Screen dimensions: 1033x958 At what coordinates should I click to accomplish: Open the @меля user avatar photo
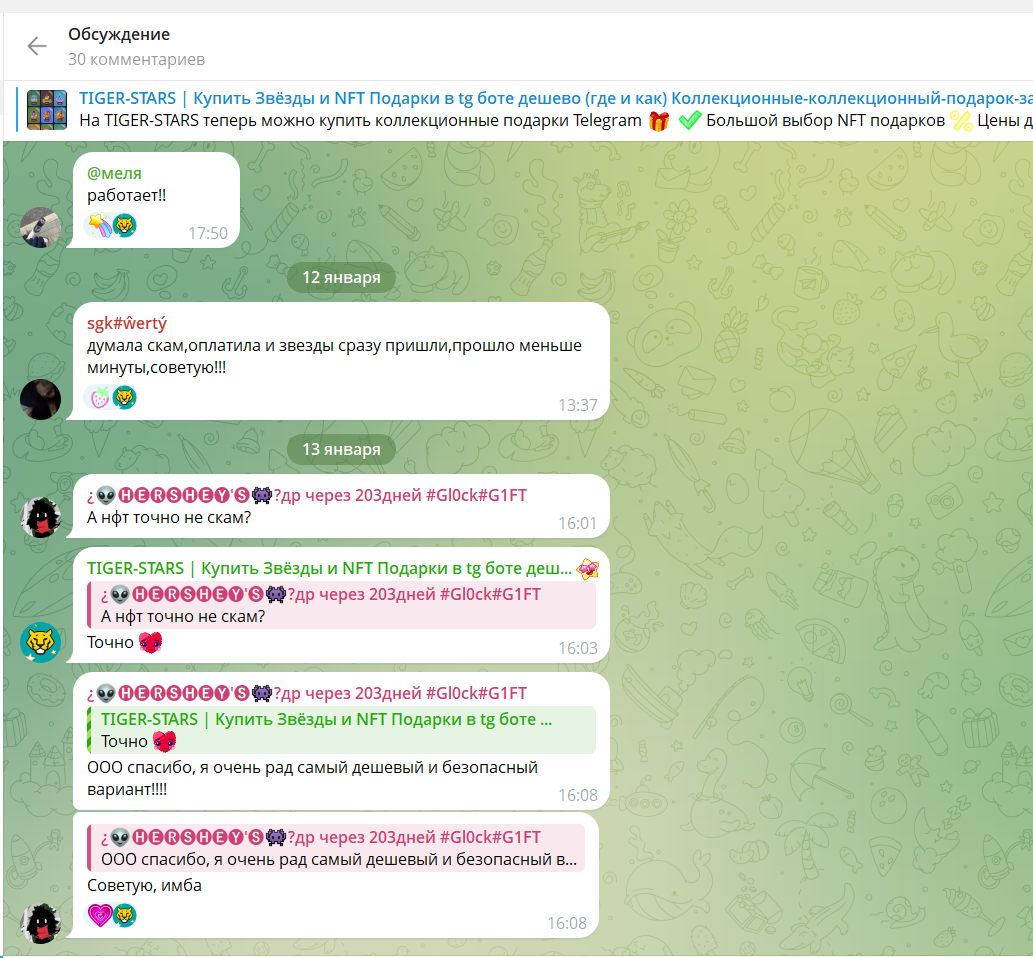41,227
